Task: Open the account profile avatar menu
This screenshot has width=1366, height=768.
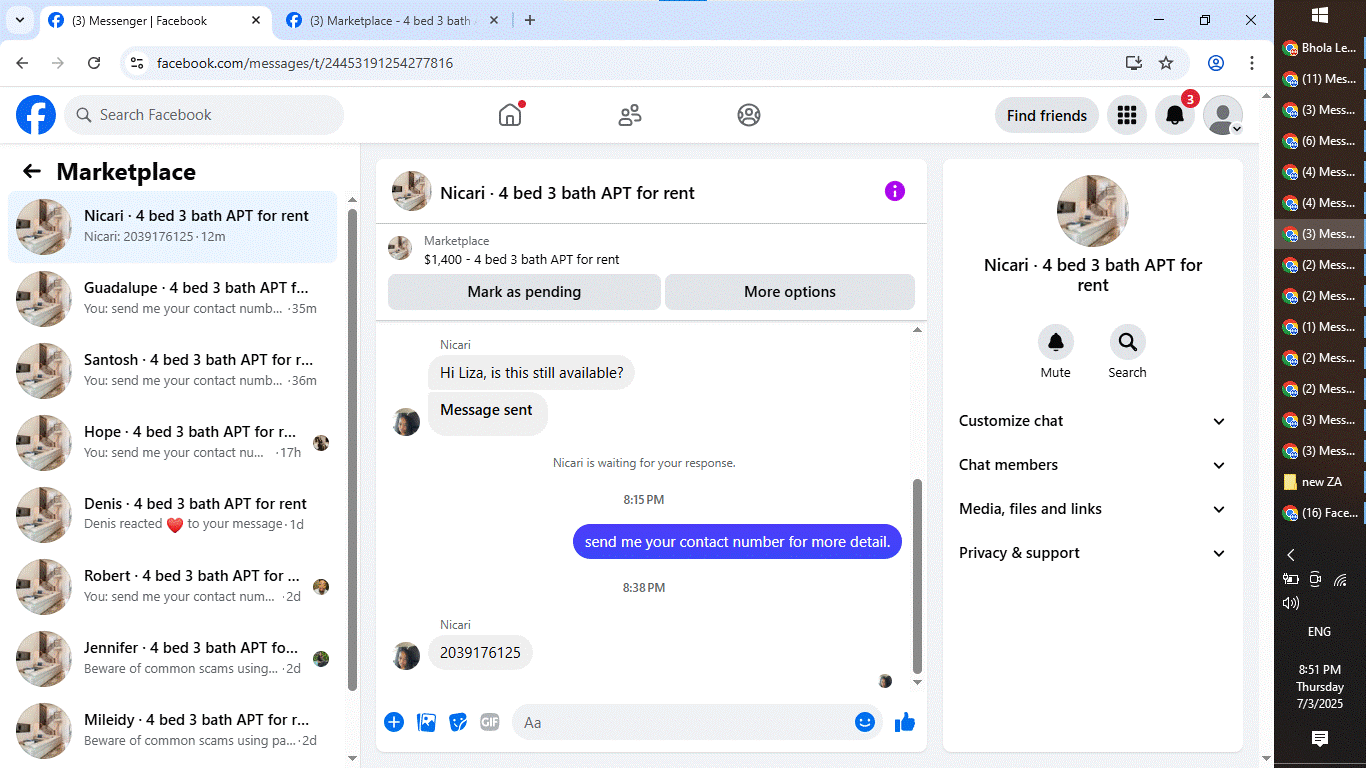Action: 1223,115
